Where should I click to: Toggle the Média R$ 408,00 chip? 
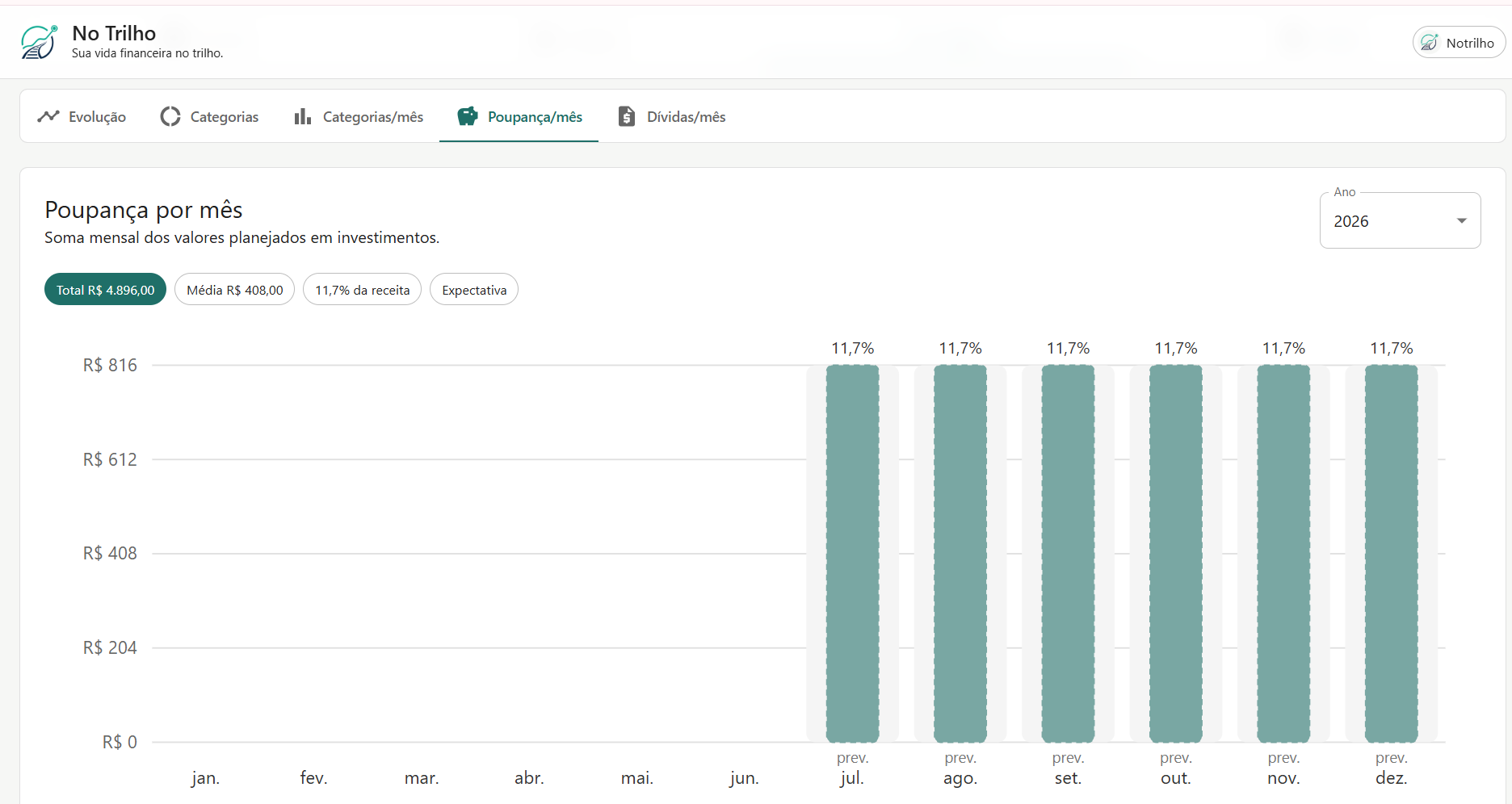(235, 290)
